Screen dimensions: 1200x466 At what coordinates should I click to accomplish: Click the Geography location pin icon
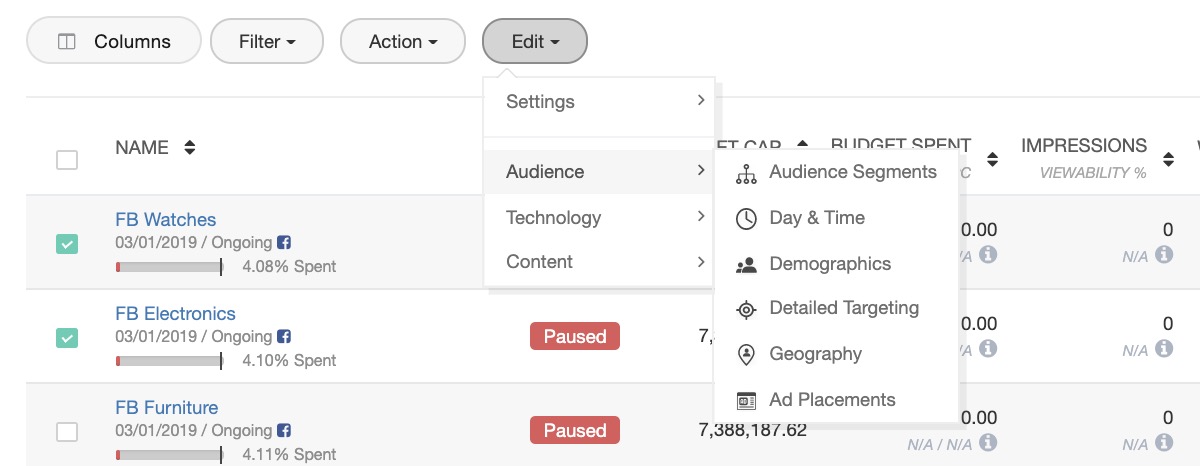click(746, 354)
